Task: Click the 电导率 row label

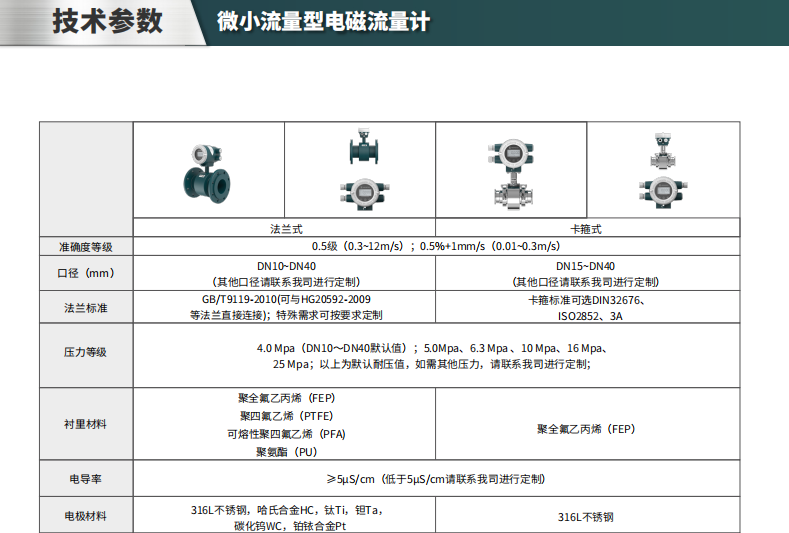Action: click(x=86, y=479)
